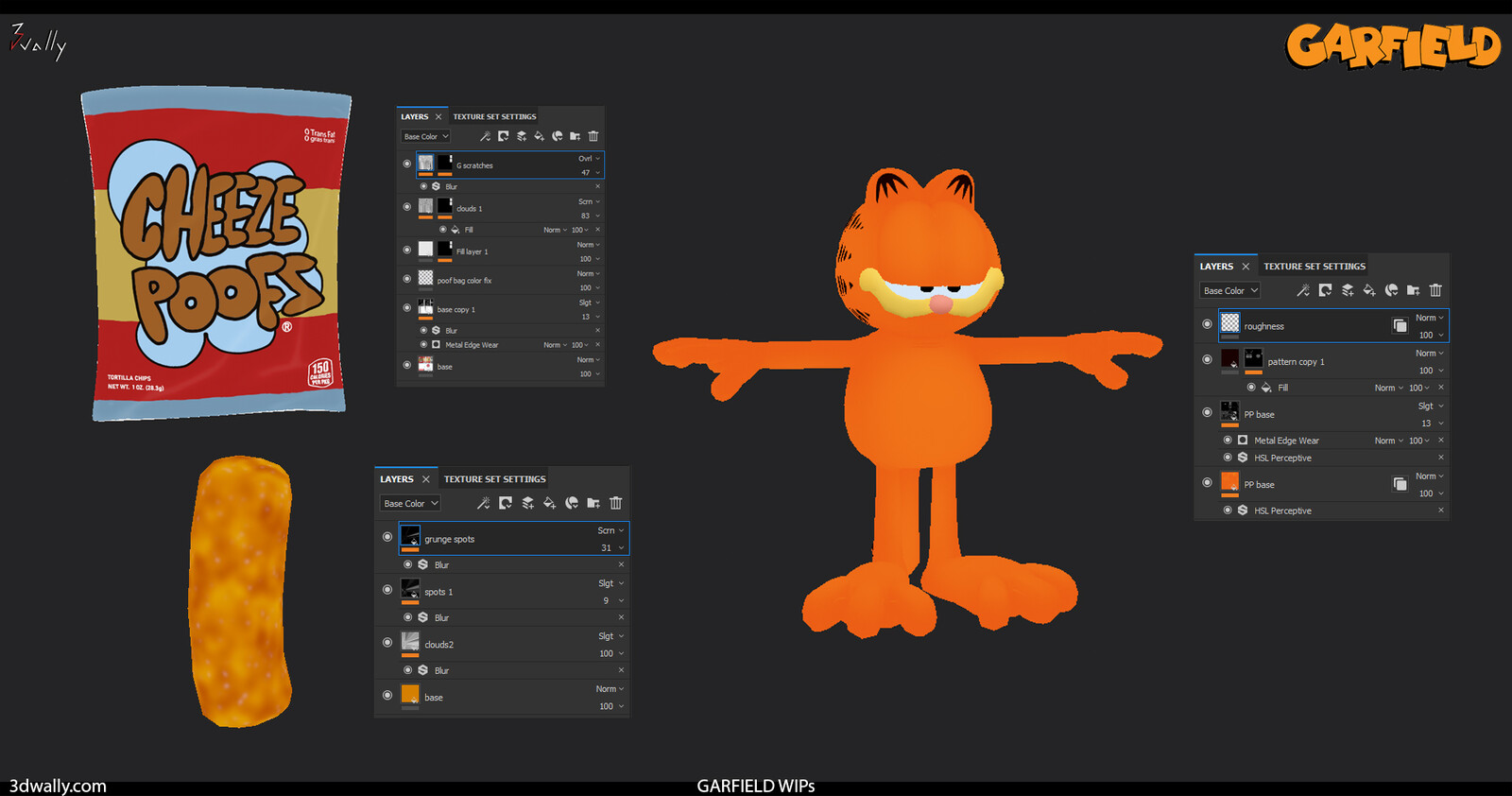The width and height of the screenshot is (1512, 796).
Task: Hide the clouds2 layer
Action: click(x=387, y=643)
